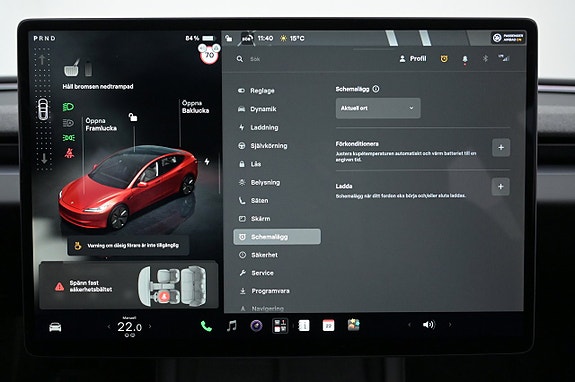This screenshot has width=575, height=382.
Task: Add a Ladda charging schedule with plus button
Action: [501, 187]
